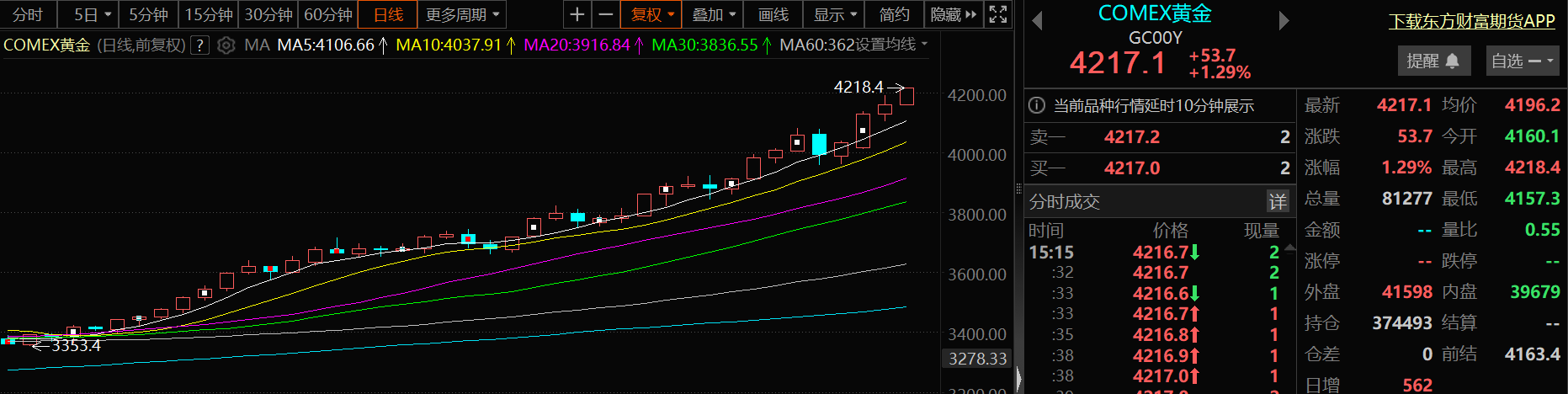Go to next contract with right arrow
The width and height of the screenshot is (1568, 394).
(1284, 21)
